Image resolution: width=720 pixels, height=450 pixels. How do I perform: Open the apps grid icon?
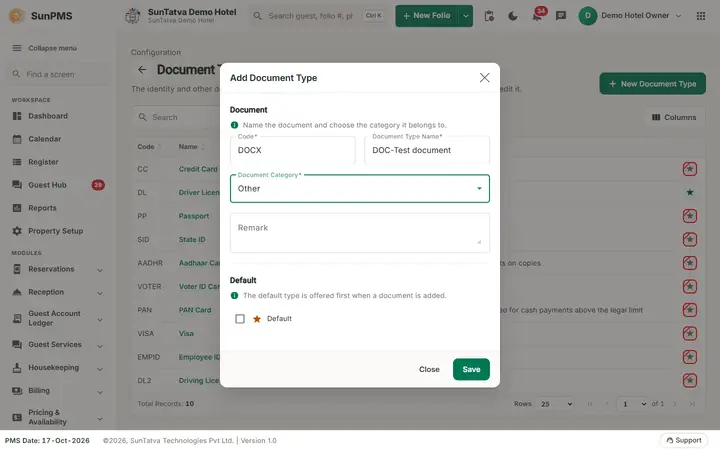point(701,16)
